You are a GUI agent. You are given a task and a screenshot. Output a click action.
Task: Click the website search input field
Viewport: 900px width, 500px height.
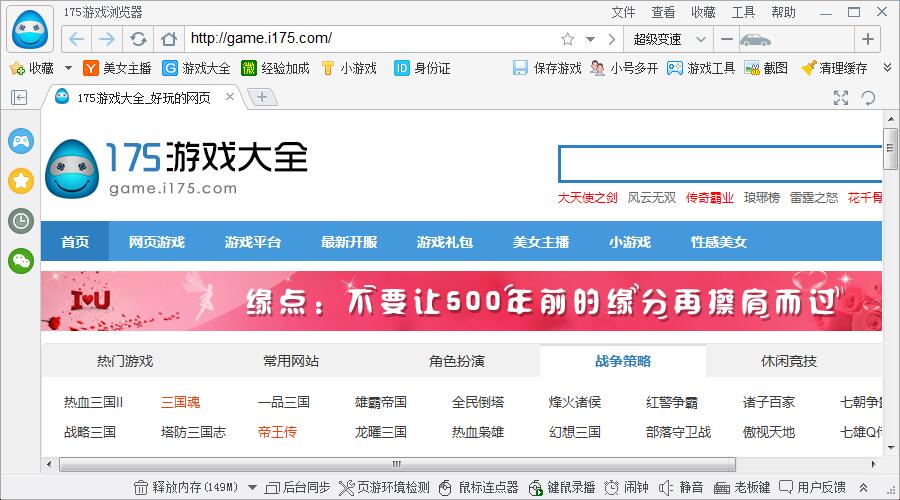(x=720, y=164)
